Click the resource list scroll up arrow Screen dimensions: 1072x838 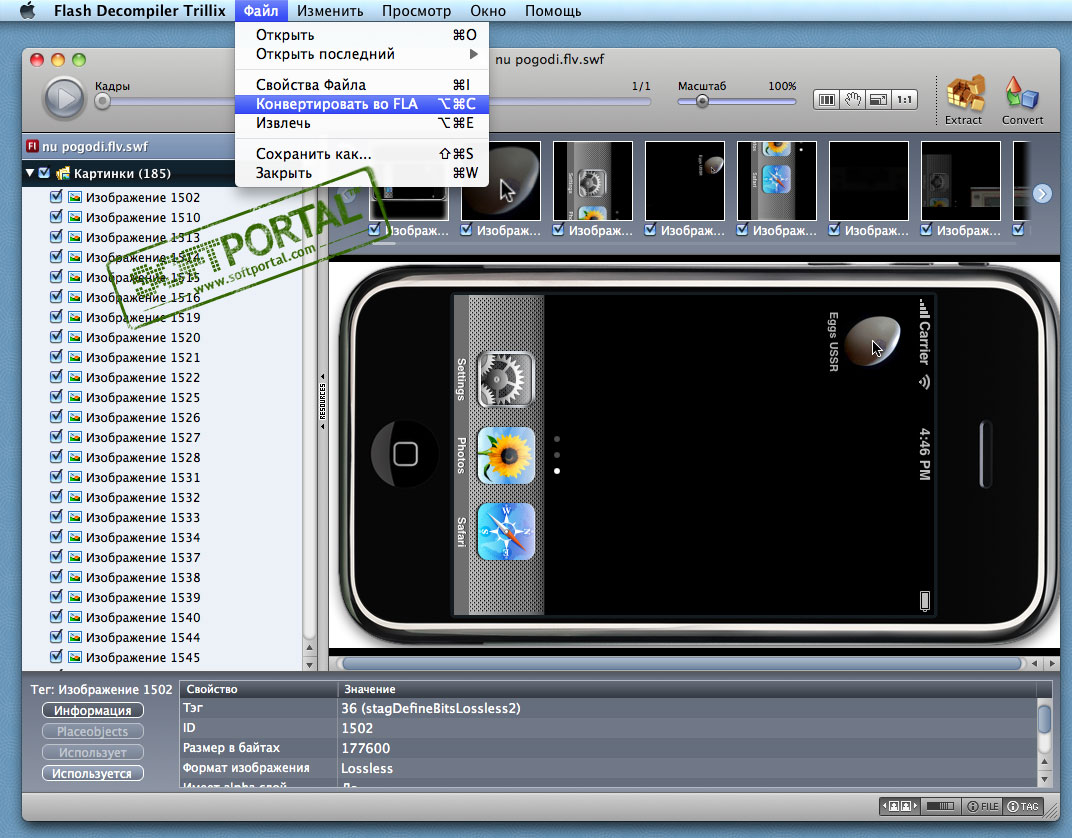[310, 647]
